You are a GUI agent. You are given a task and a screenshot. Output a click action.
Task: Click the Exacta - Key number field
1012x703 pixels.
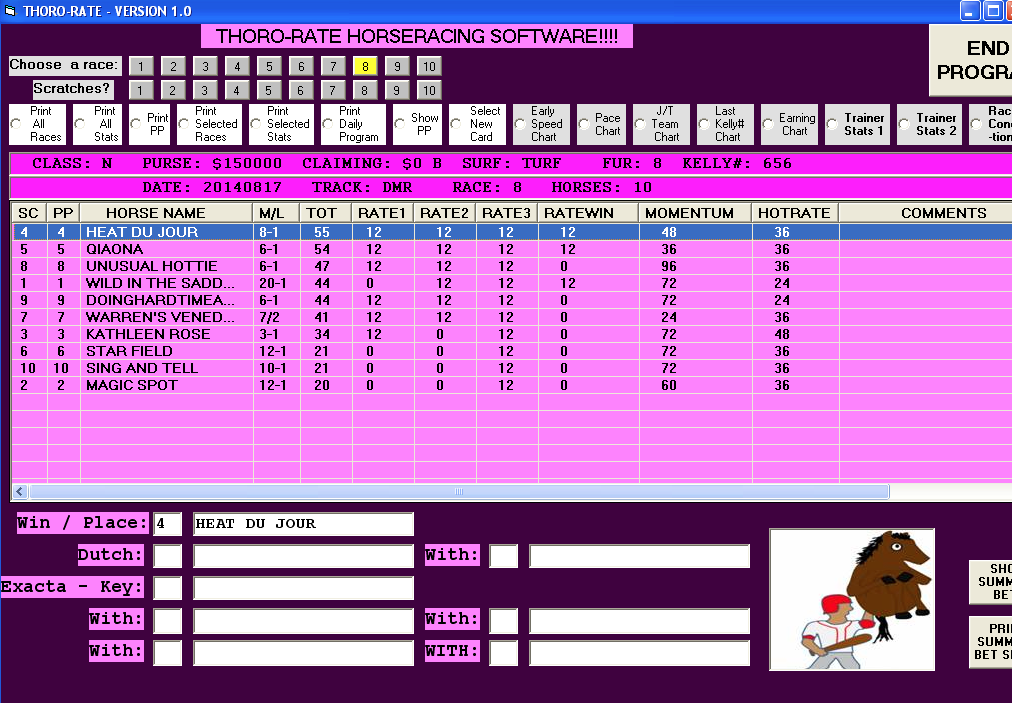point(167,587)
